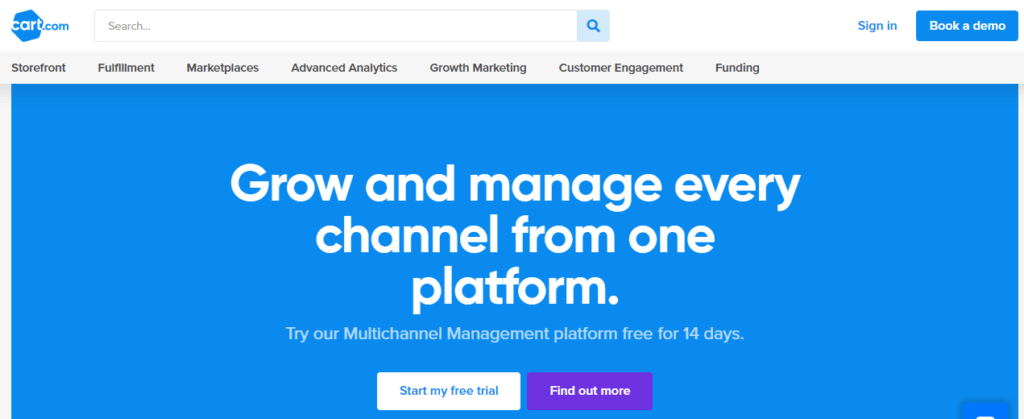The height and width of the screenshot is (419, 1024).
Task: Open the Fulfillment menu
Action: click(x=126, y=68)
